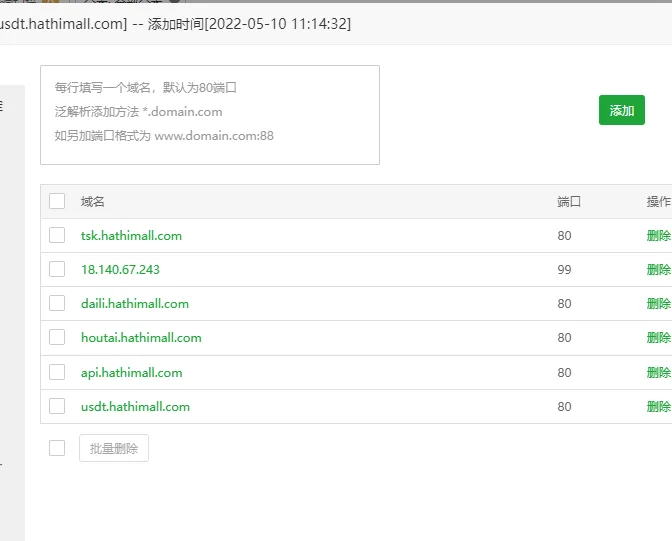This screenshot has width=672, height=541.
Task: Toggle the select-all checkbox beside 域名 header
Action: 57,201
